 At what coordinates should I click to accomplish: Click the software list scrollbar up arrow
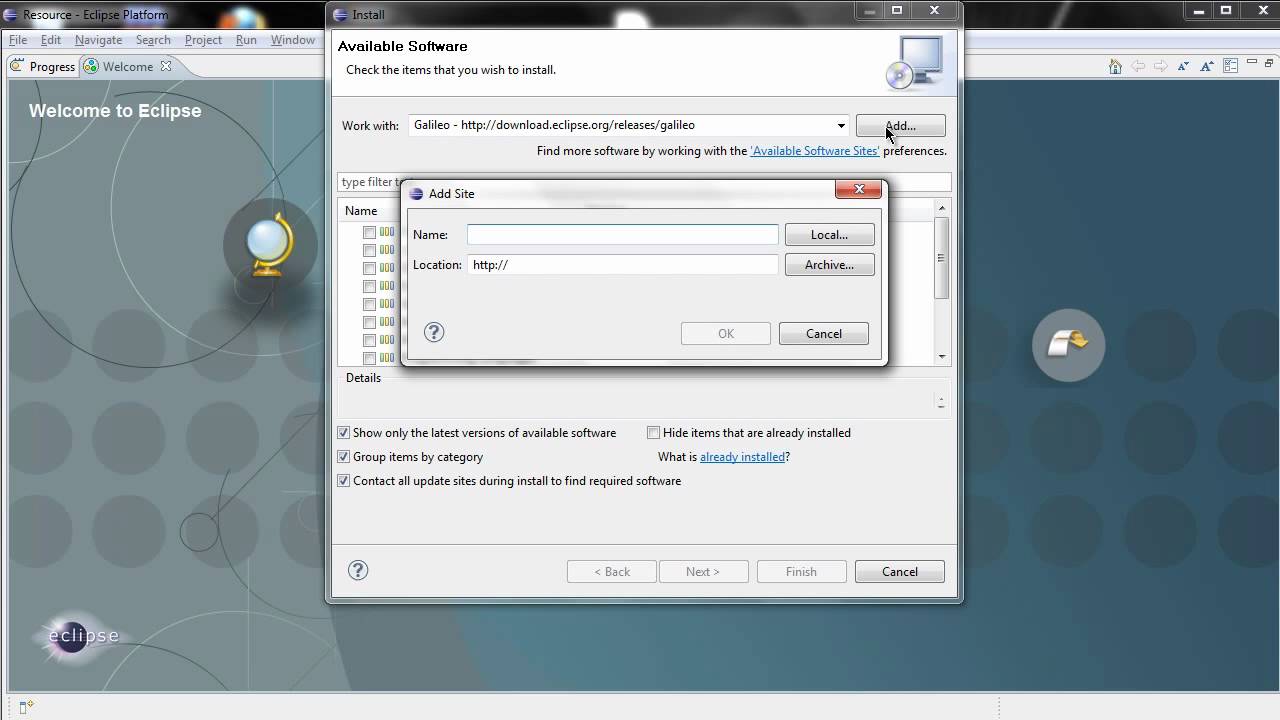click(x=942, y=208)
